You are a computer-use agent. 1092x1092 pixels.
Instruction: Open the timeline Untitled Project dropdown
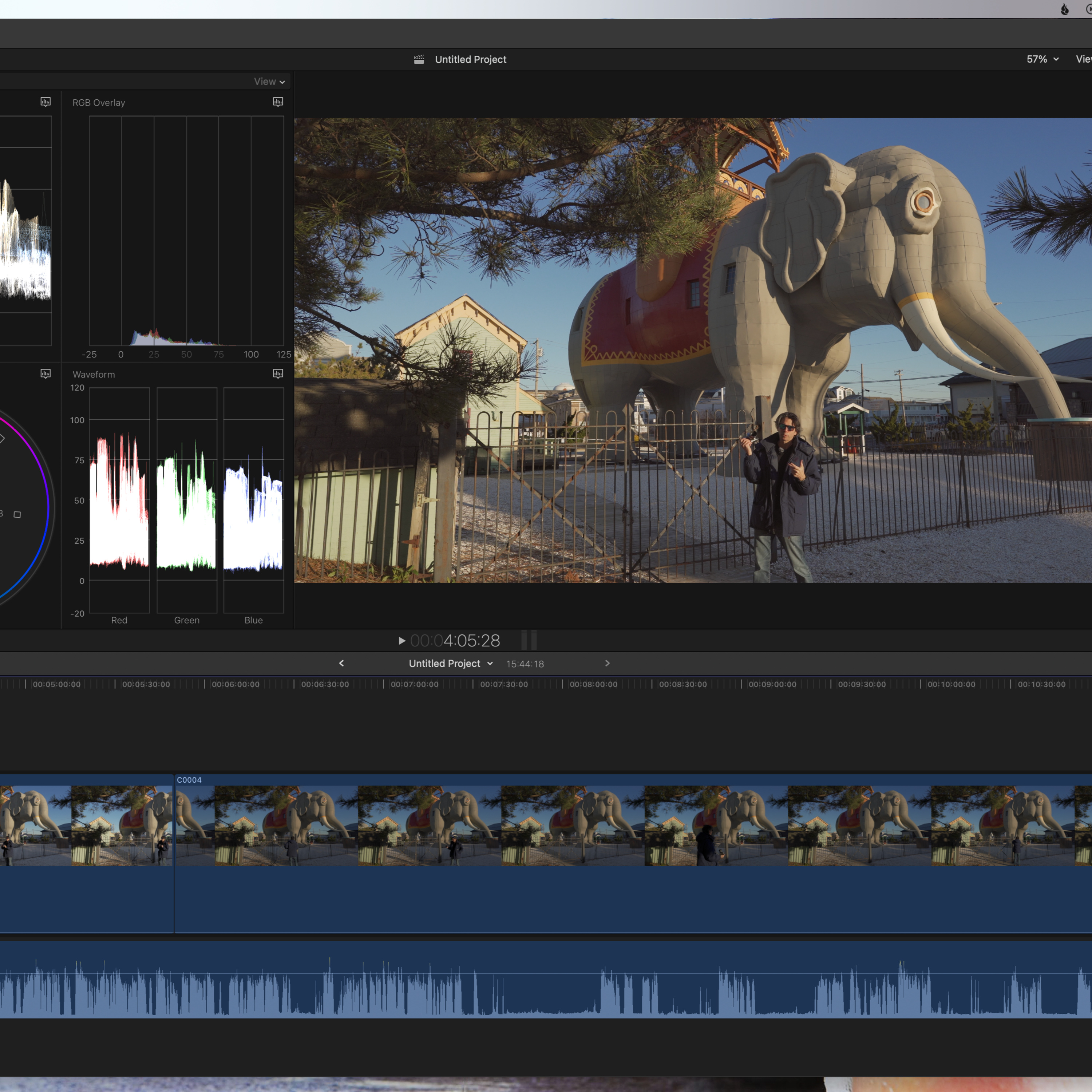point(451,664)
